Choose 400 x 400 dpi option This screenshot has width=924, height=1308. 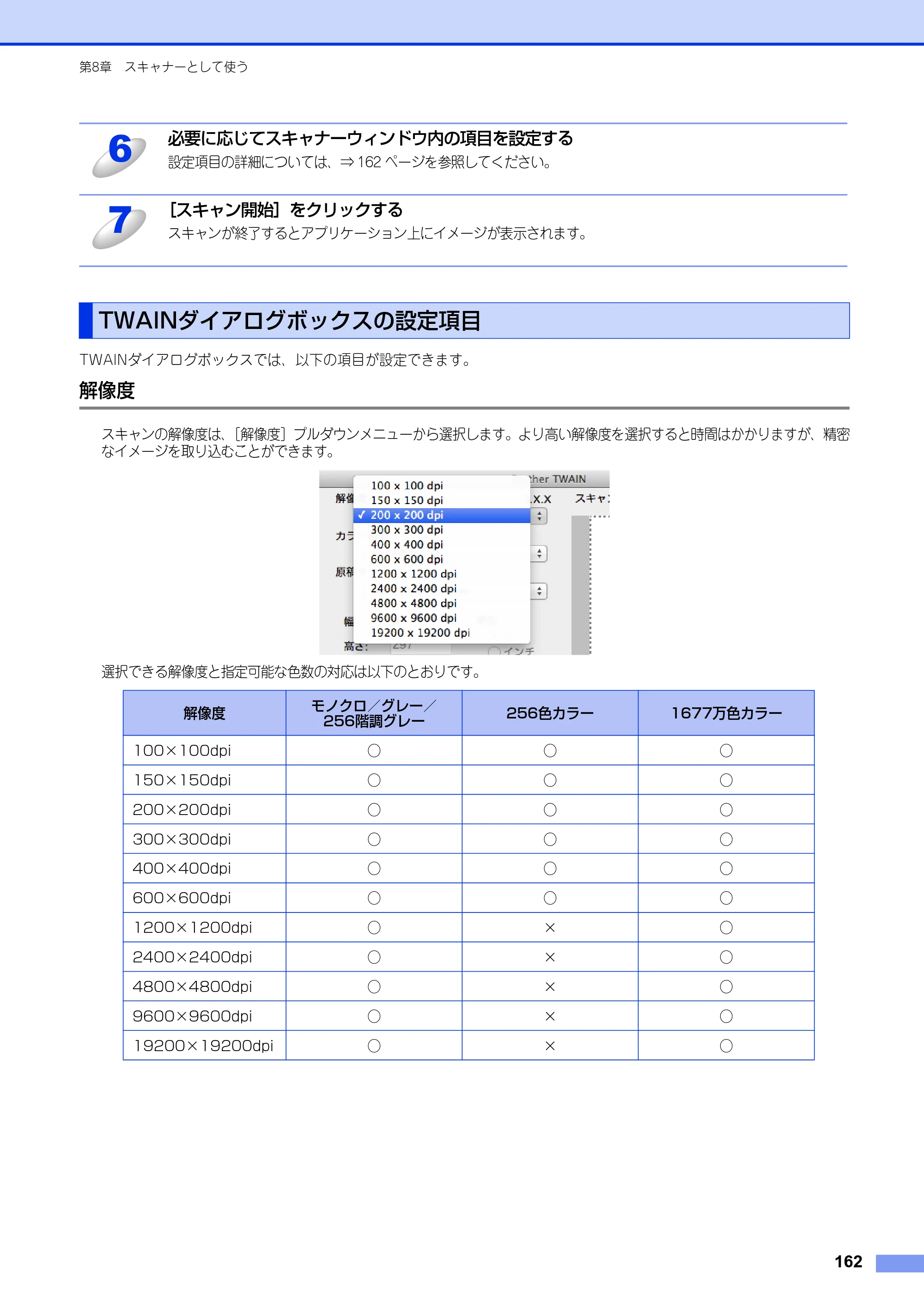(x=442, y=545)
